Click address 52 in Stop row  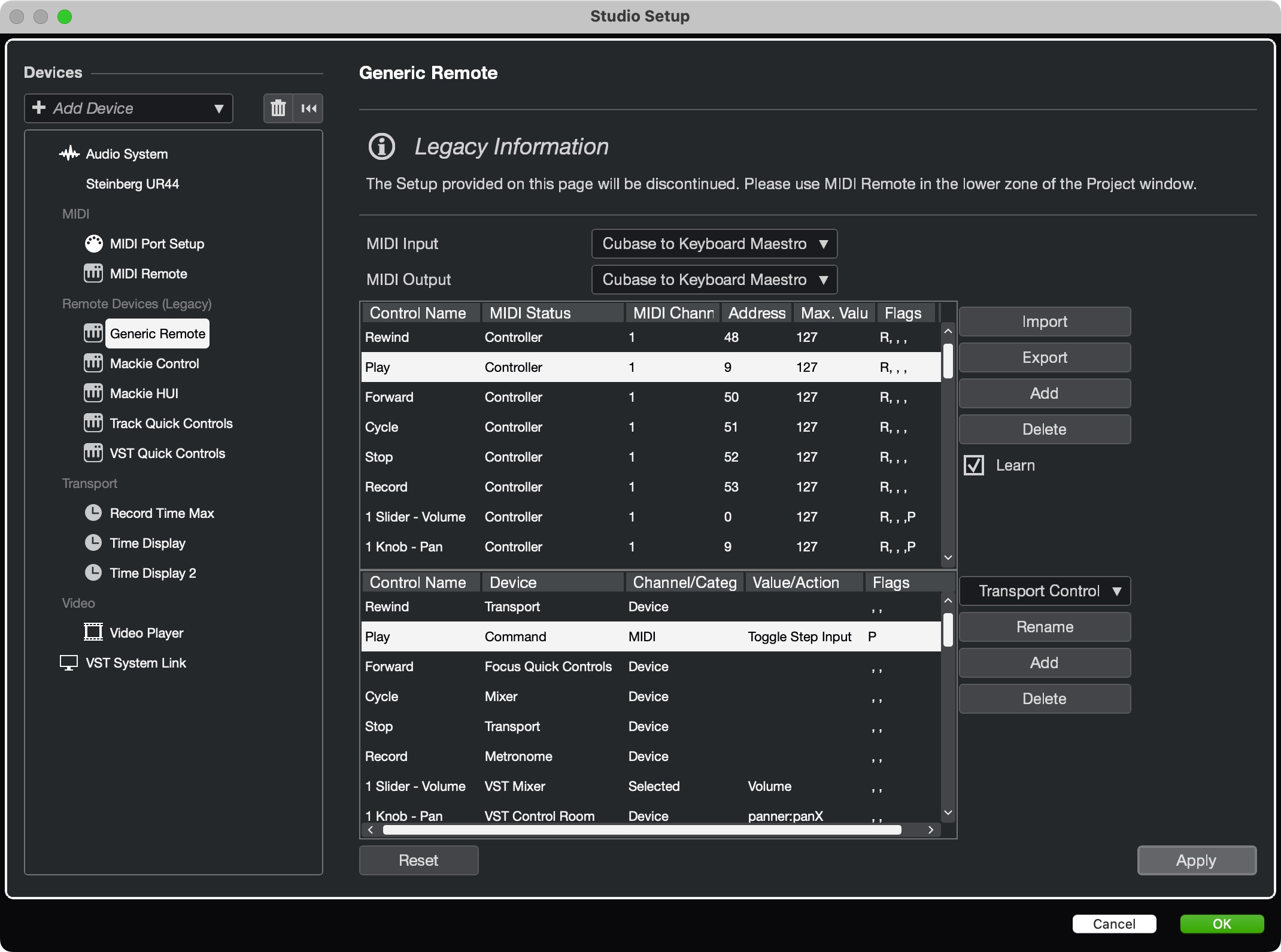click(731, 457)
